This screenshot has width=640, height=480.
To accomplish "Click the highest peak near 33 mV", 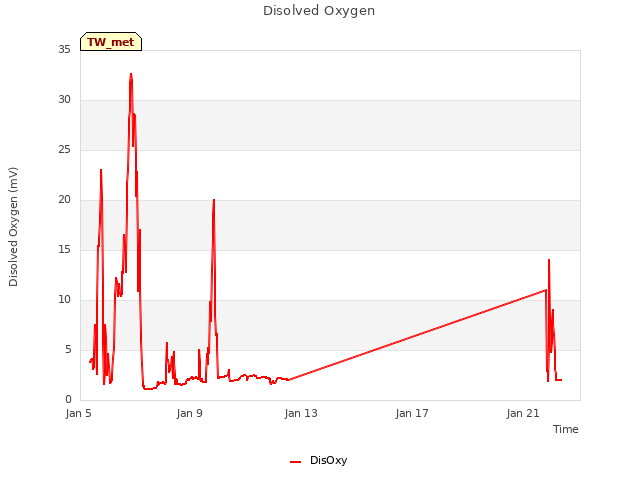I will pos(131,74).
